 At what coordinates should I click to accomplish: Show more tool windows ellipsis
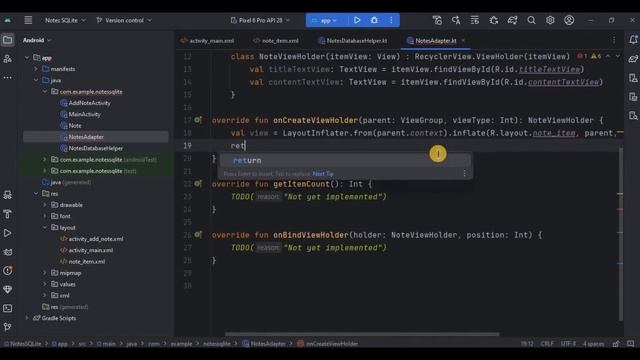tap(7, 78)
